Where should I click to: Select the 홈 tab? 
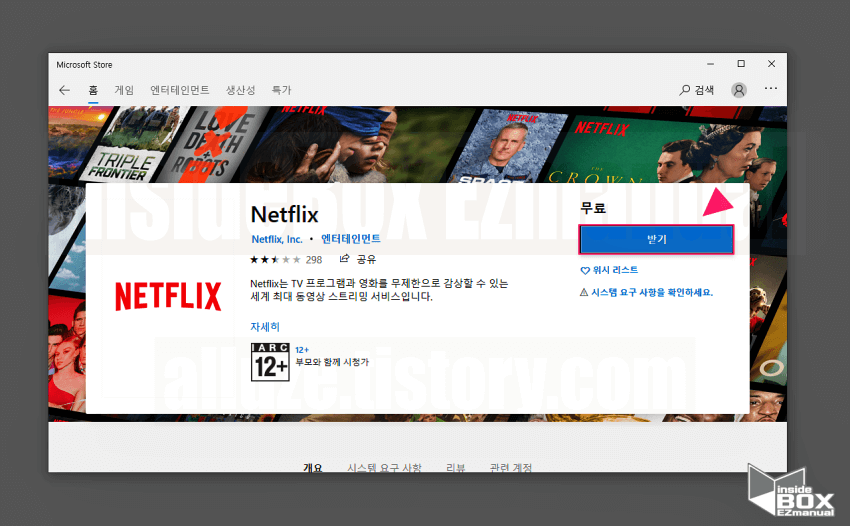[93, 90]
